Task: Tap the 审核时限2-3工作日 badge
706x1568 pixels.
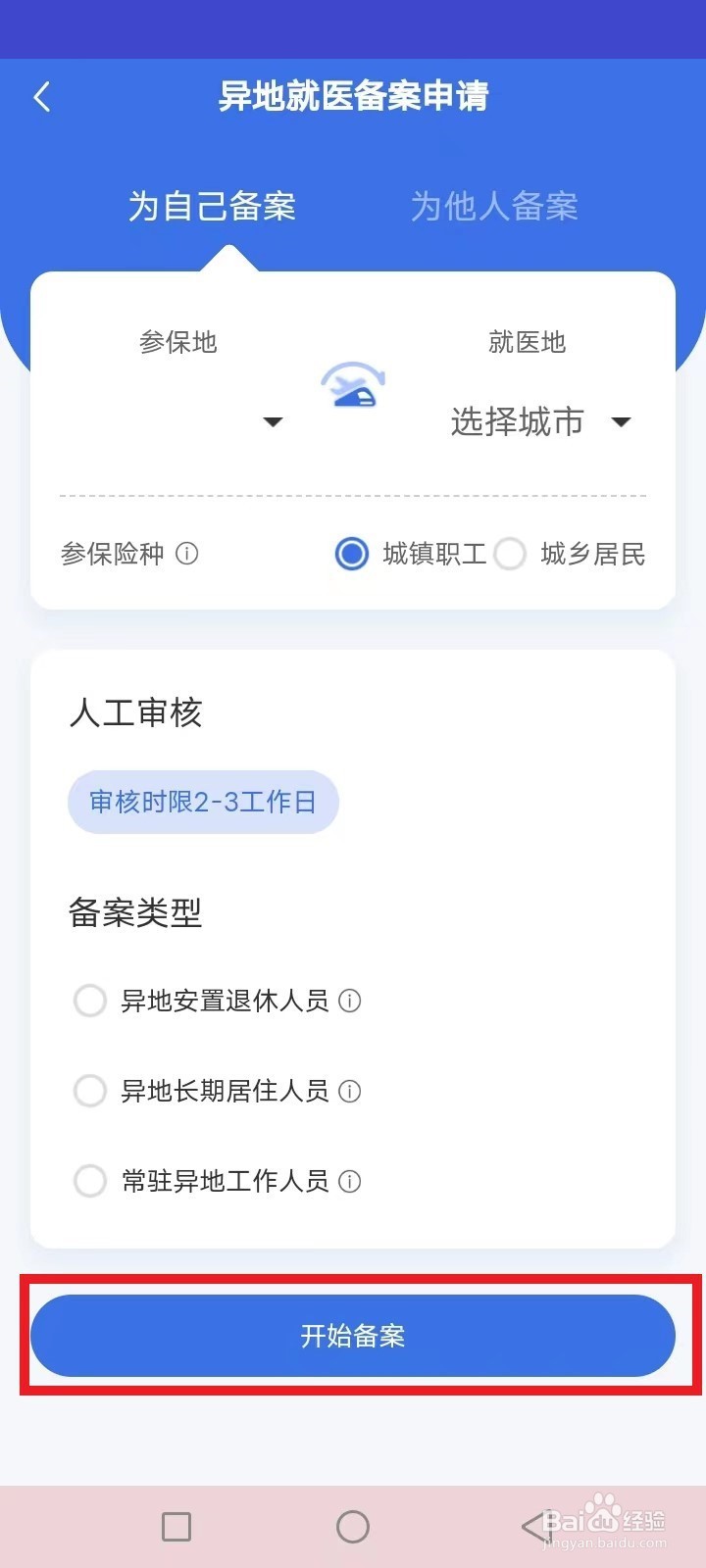Action: coord(203,802)
